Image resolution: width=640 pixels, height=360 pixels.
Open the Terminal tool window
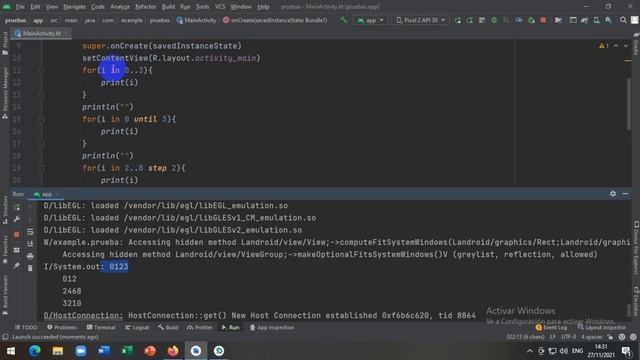pos(101,327)
